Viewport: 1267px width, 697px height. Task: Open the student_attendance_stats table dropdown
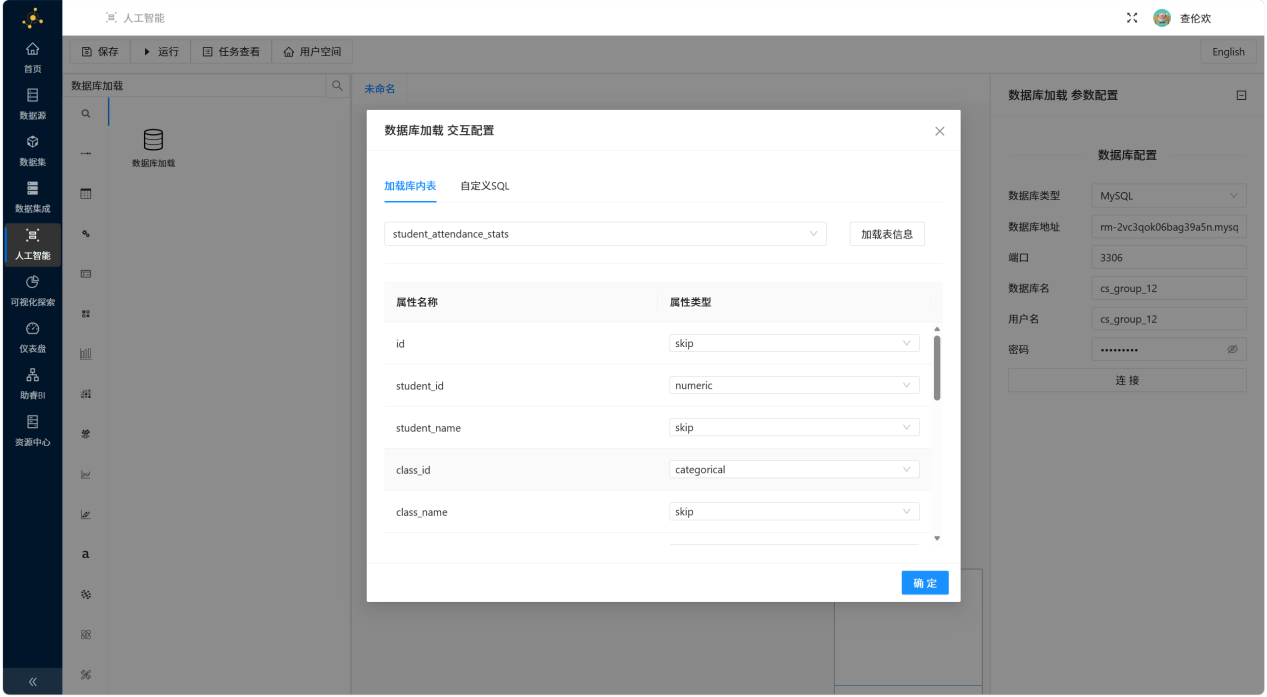click(605, 234)
